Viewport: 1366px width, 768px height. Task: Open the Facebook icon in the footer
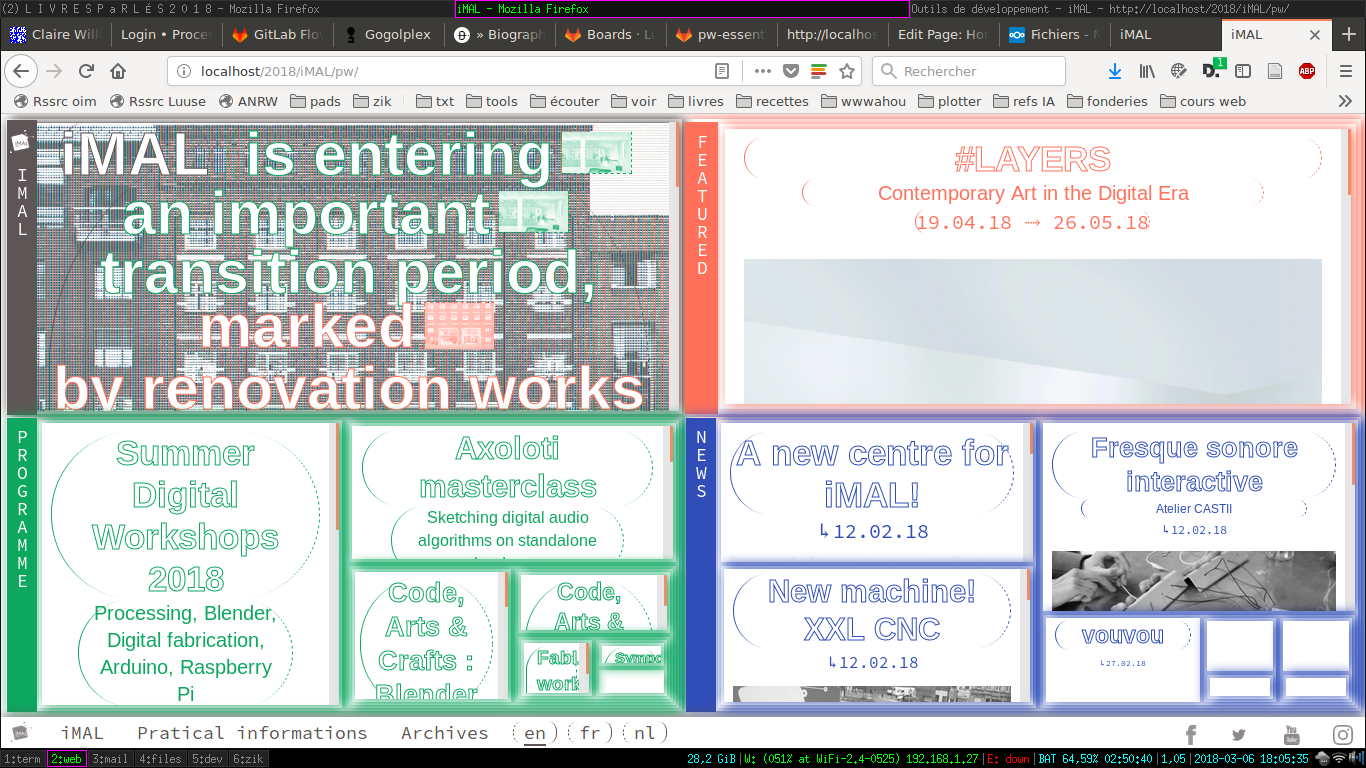coord(1191,734)
